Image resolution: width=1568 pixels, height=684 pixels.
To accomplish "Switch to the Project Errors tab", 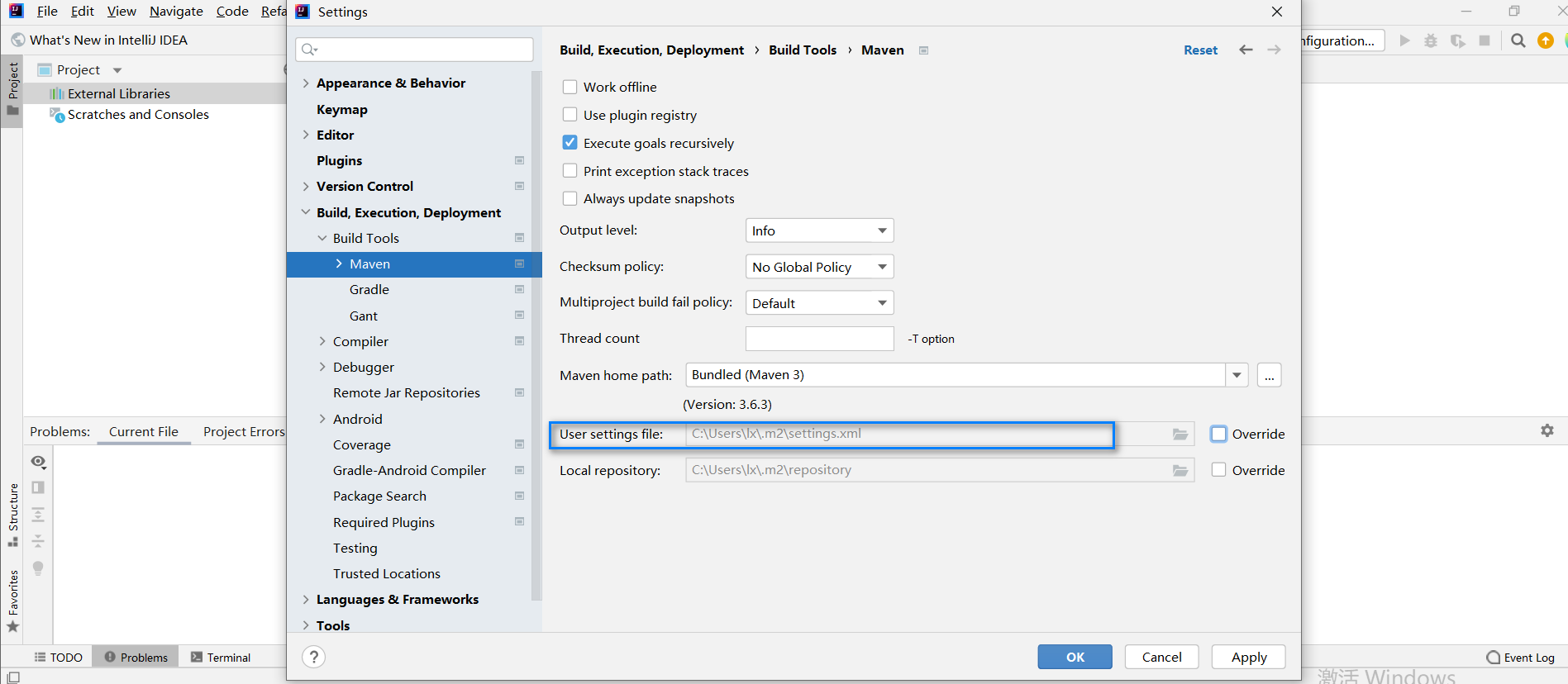I will [243, 431].
